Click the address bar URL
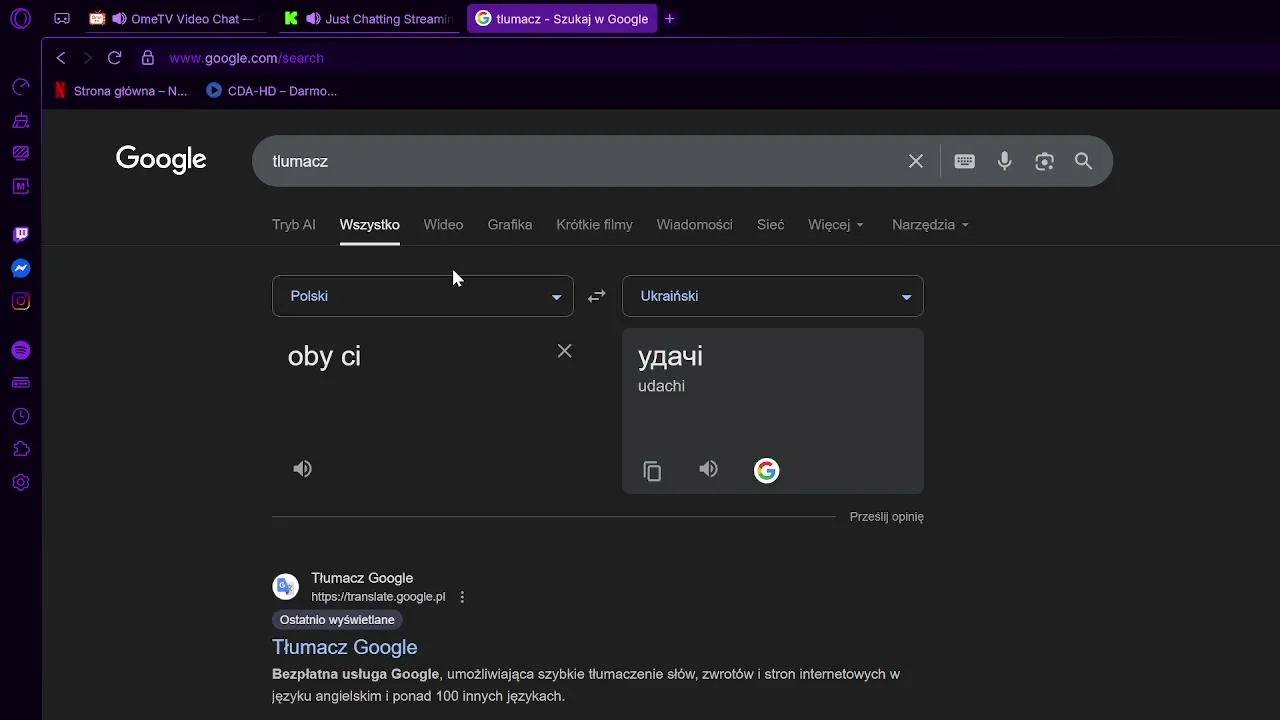This screenshot has height=720, width=1280. coord(246,58)
